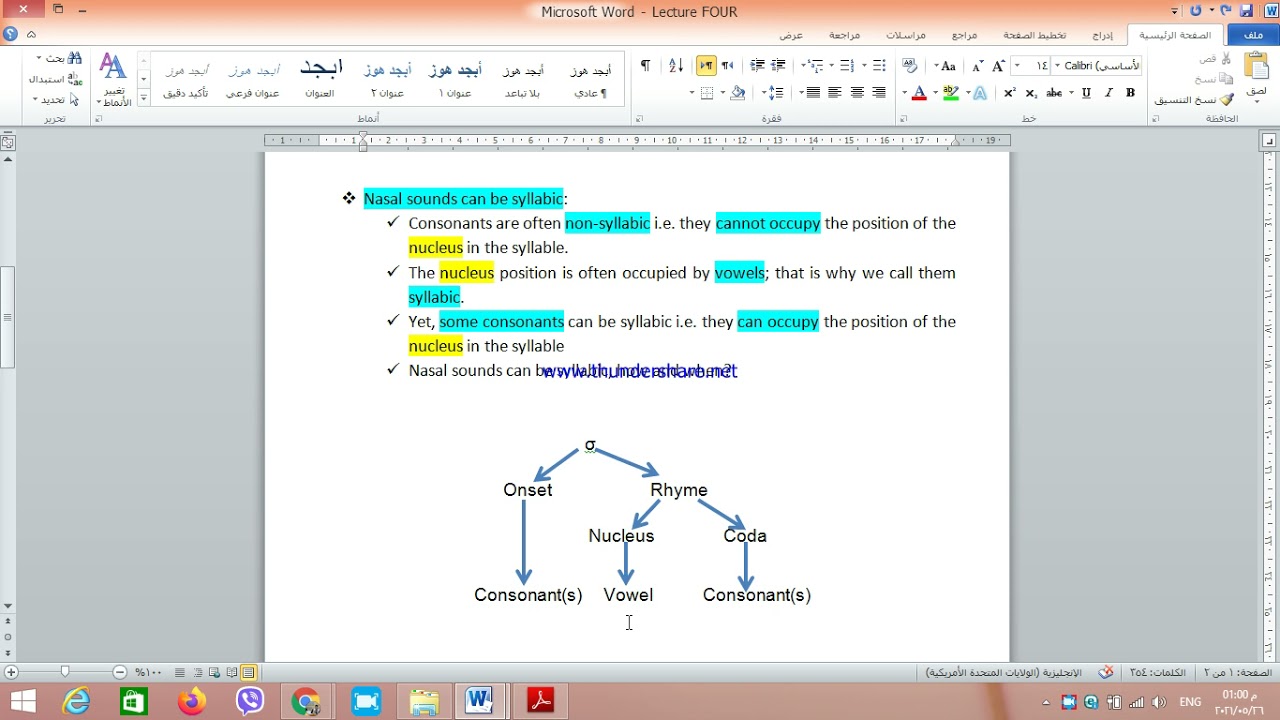
Task: Open the font color dropdown arrow
Action: [x=904, y=93]
